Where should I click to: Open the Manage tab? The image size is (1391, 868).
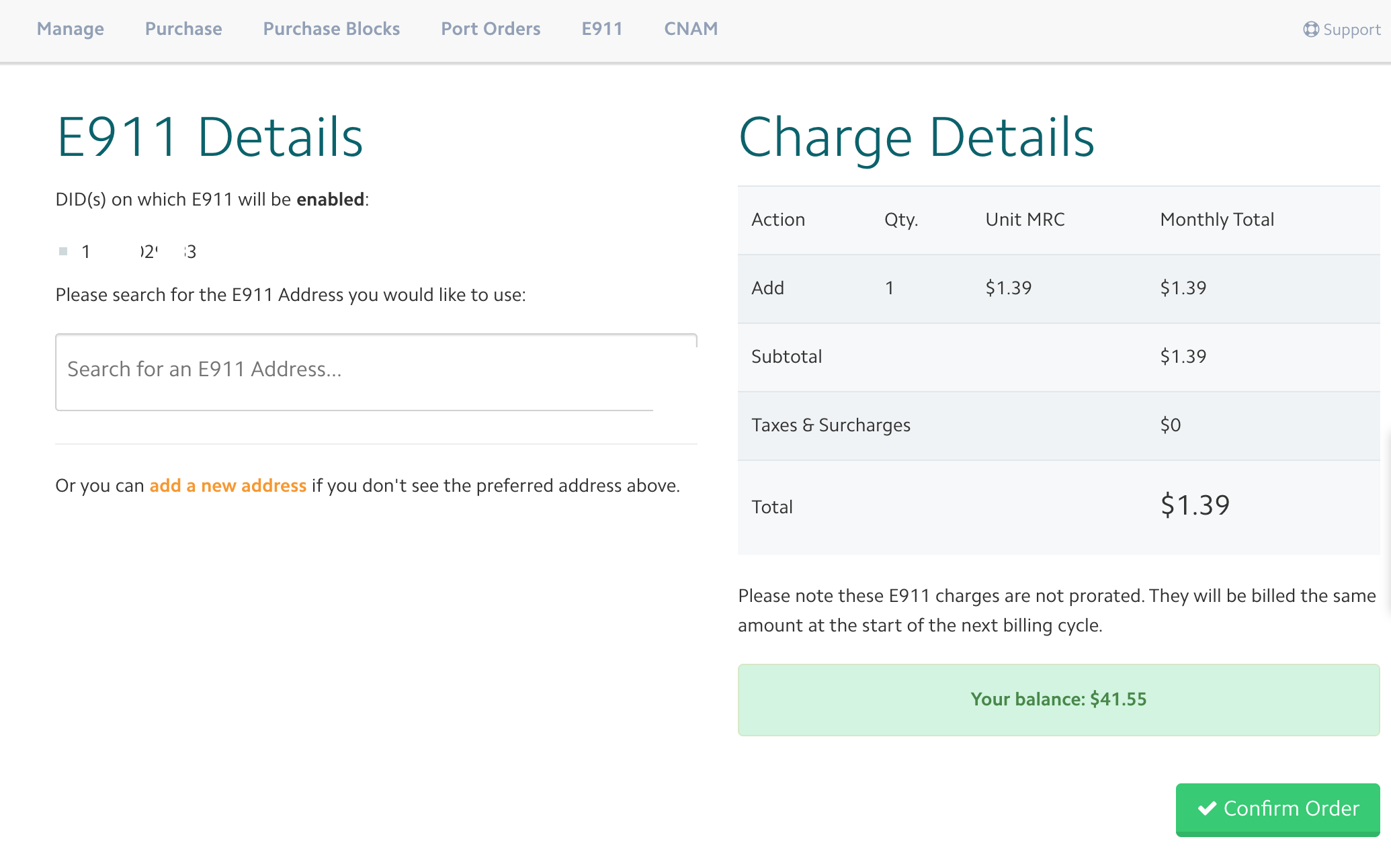coord(71,29)
